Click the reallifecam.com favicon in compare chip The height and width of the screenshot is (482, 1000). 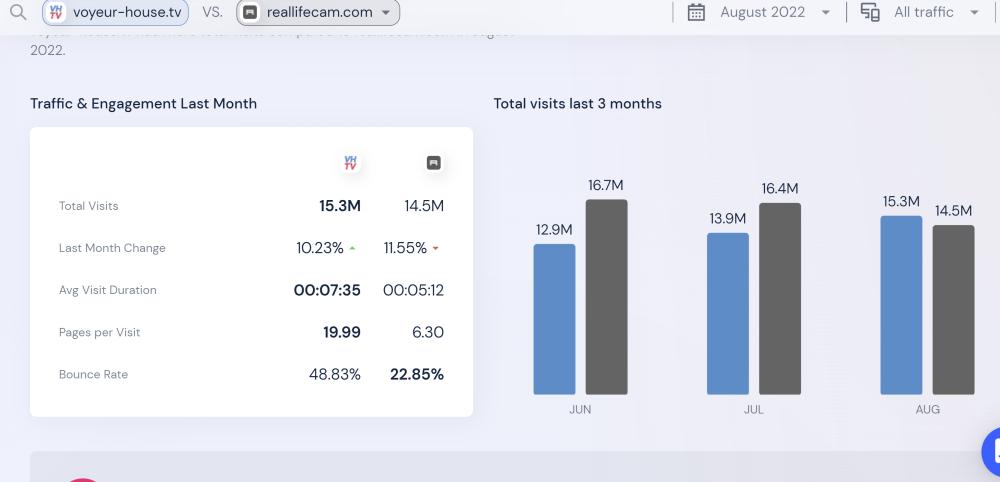(251, 13)
